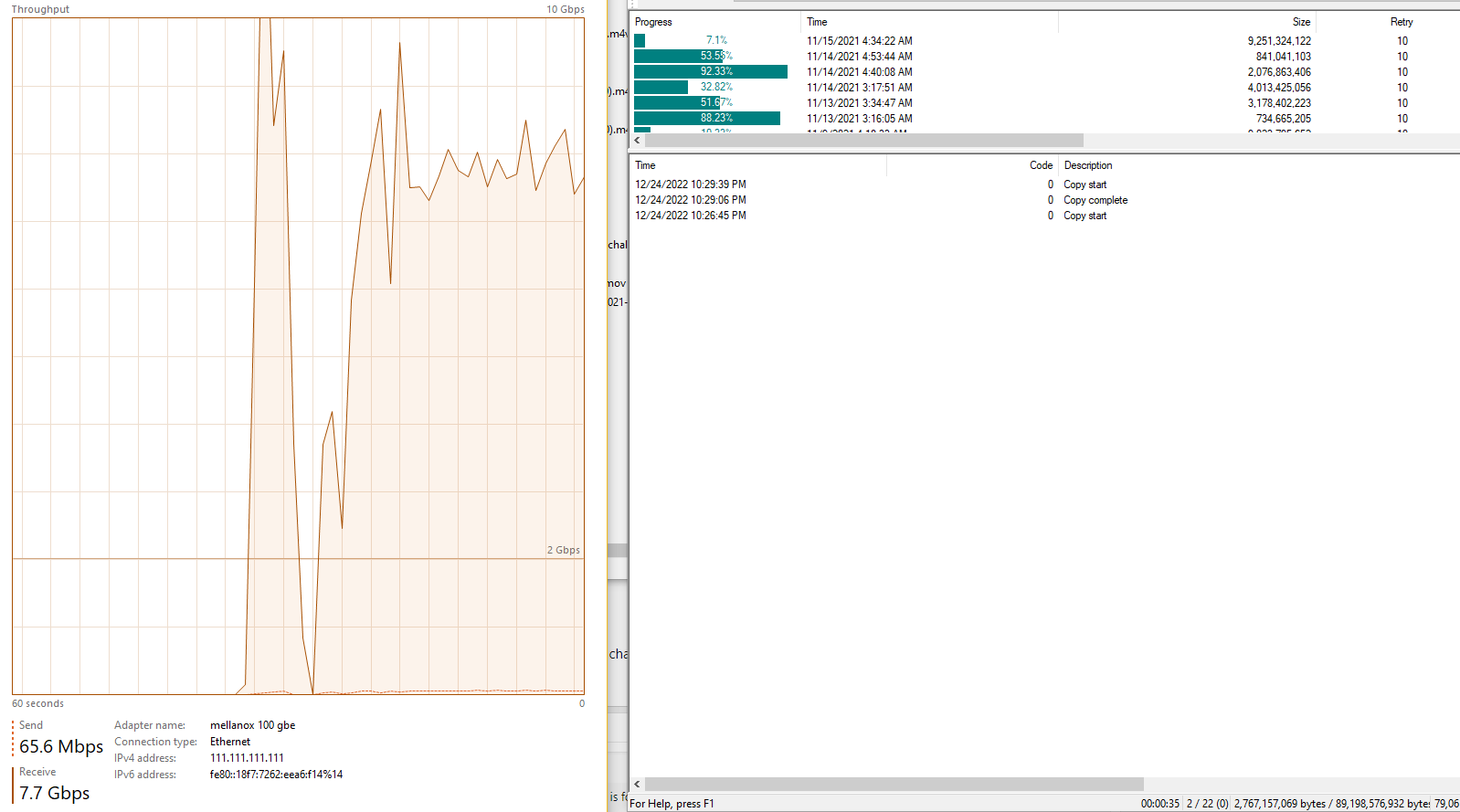
Task: Click size value 734,665,205
Action: coord(1283,119)
